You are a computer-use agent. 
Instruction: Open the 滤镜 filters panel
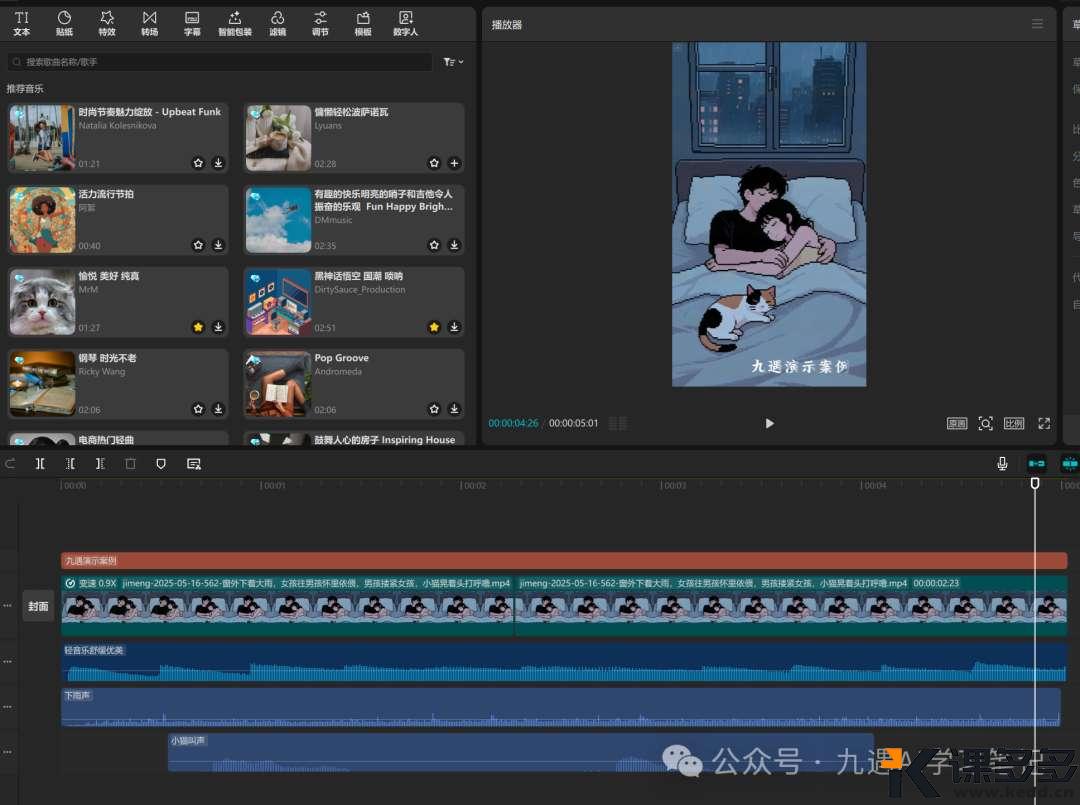pos(277,23)
